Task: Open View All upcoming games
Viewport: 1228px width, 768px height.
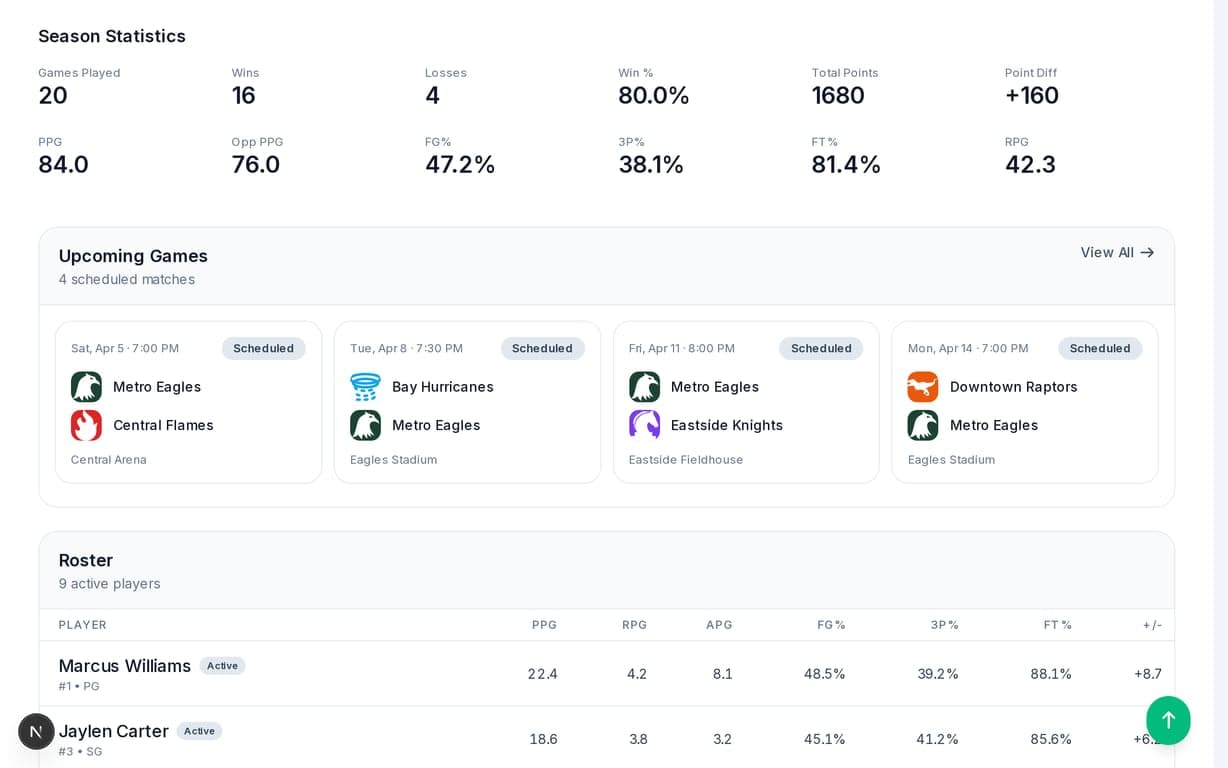Action: (x=1116, y=253)
